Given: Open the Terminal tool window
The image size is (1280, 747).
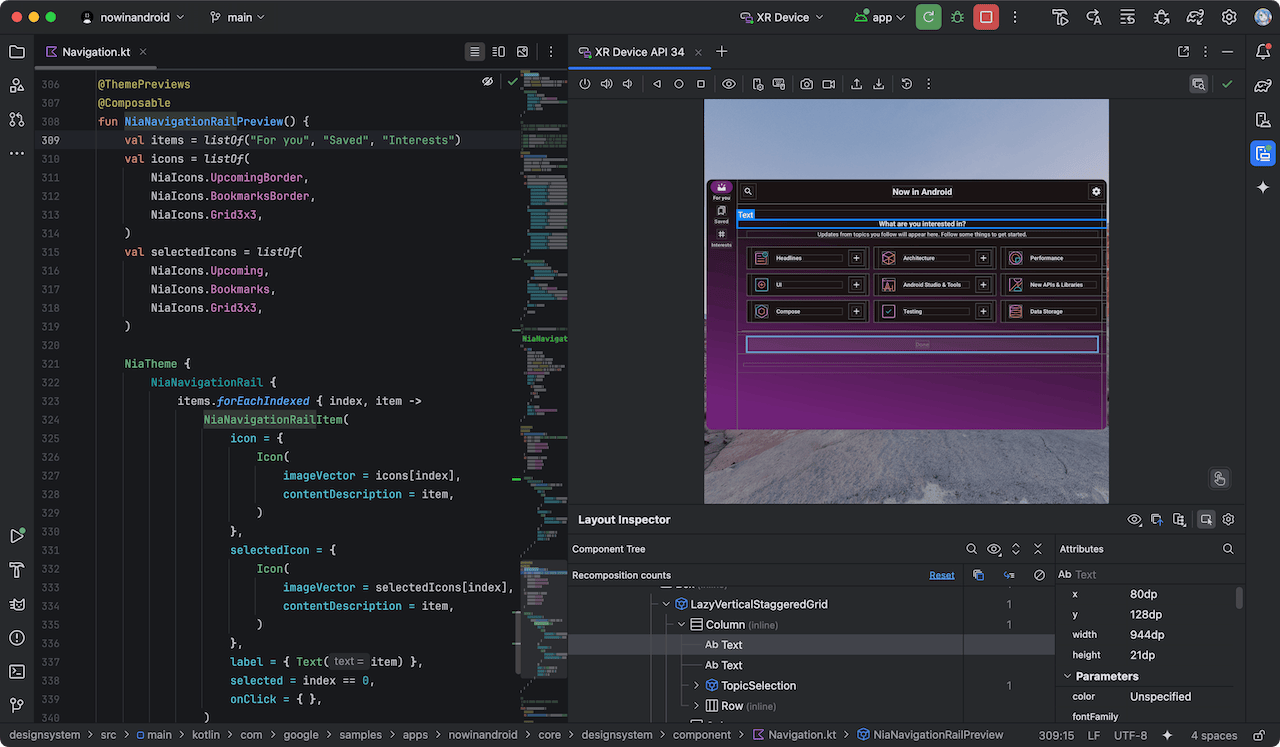Looking at the screenshot, I should click(16, 672).
